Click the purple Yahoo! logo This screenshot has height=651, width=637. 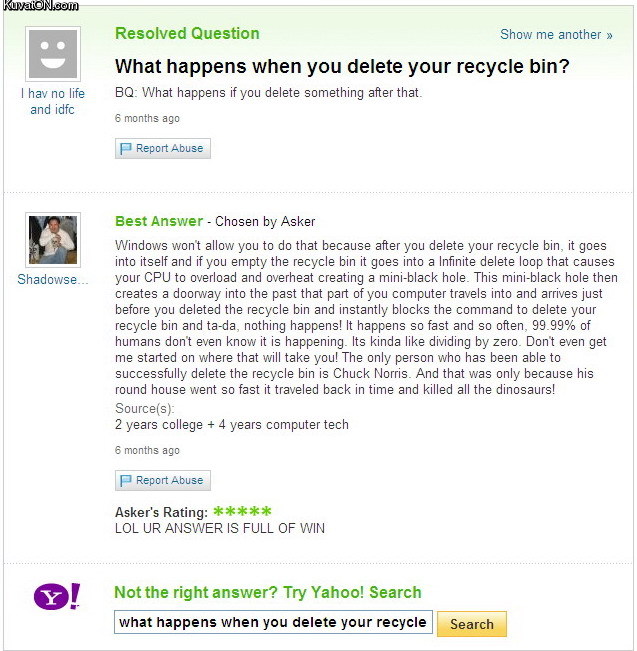(x=57, y=597)
